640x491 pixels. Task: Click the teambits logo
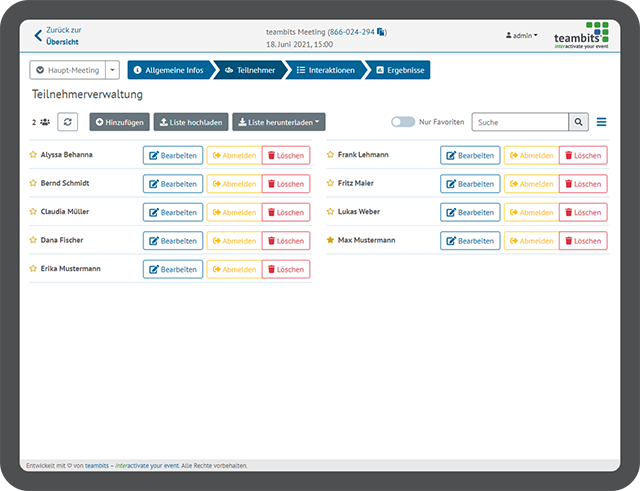pos(581,36)
